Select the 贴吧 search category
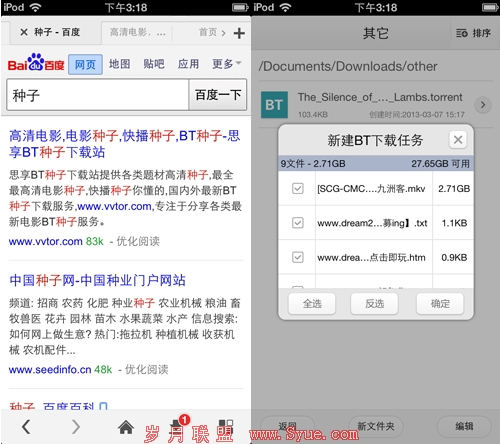 tap(154, 64)
